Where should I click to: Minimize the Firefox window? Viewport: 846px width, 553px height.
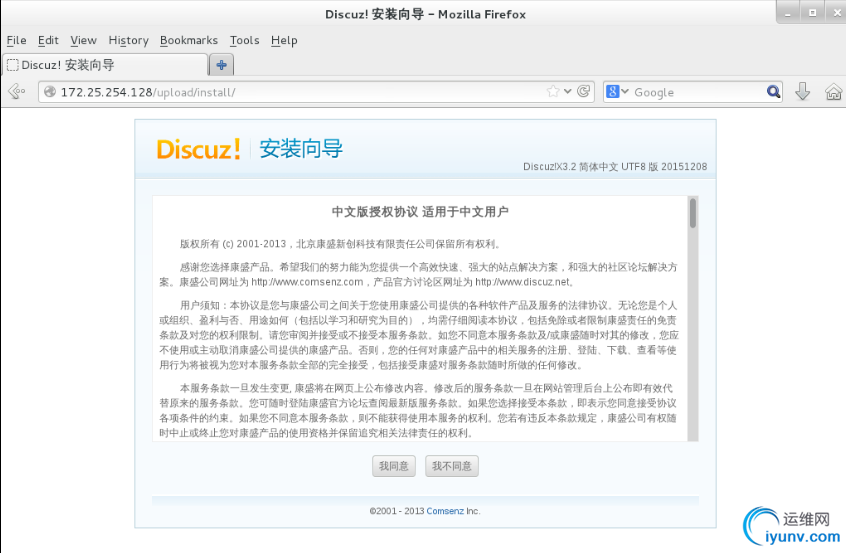788,13
